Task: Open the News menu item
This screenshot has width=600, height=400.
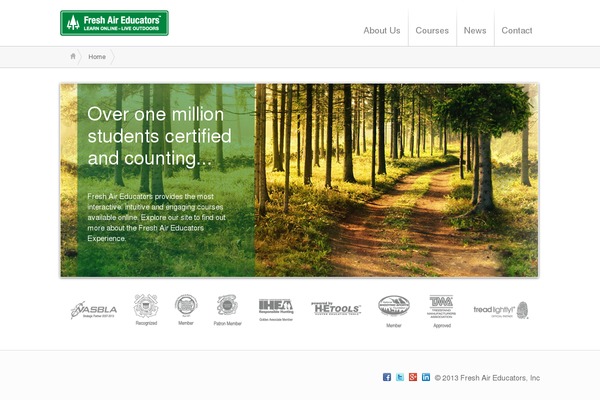Action: pos(475,31)
